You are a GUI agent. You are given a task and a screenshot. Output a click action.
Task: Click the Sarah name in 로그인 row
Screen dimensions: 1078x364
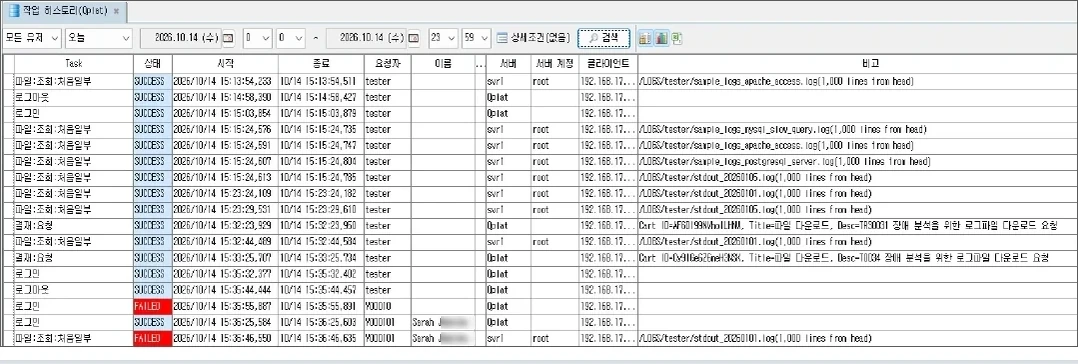(x=443, y=322)
